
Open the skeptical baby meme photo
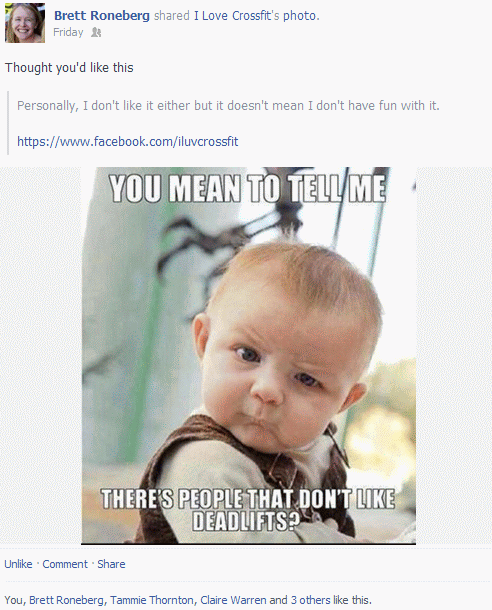point(248,355)
